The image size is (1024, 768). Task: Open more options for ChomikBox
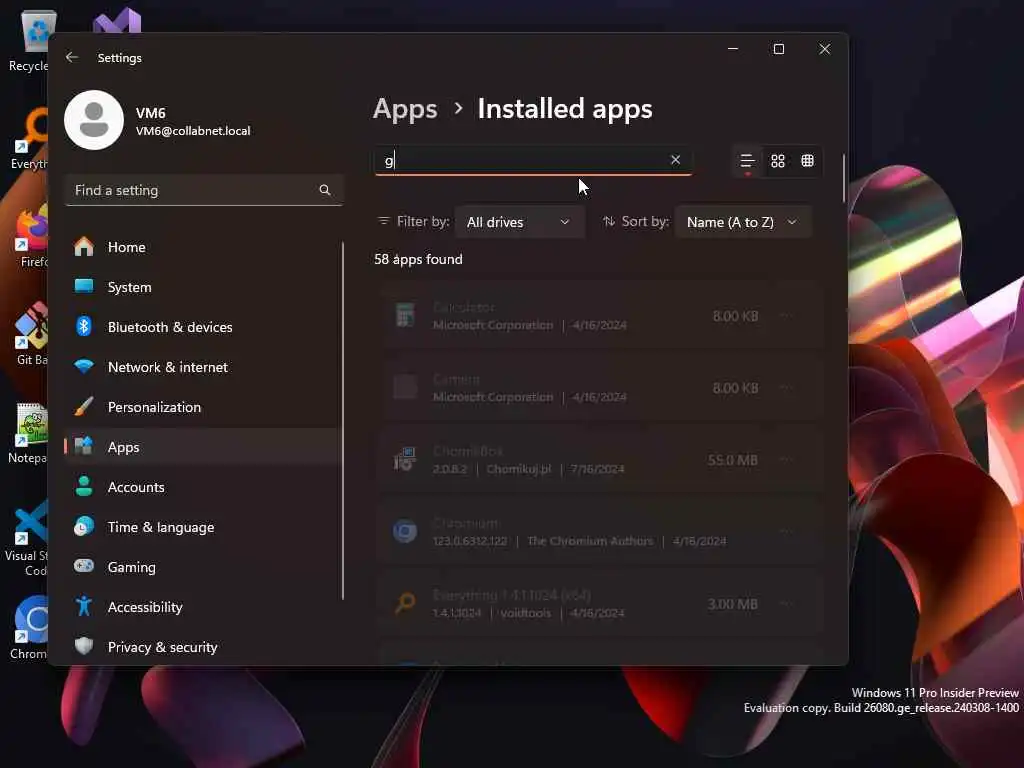(x=786, y=460)
